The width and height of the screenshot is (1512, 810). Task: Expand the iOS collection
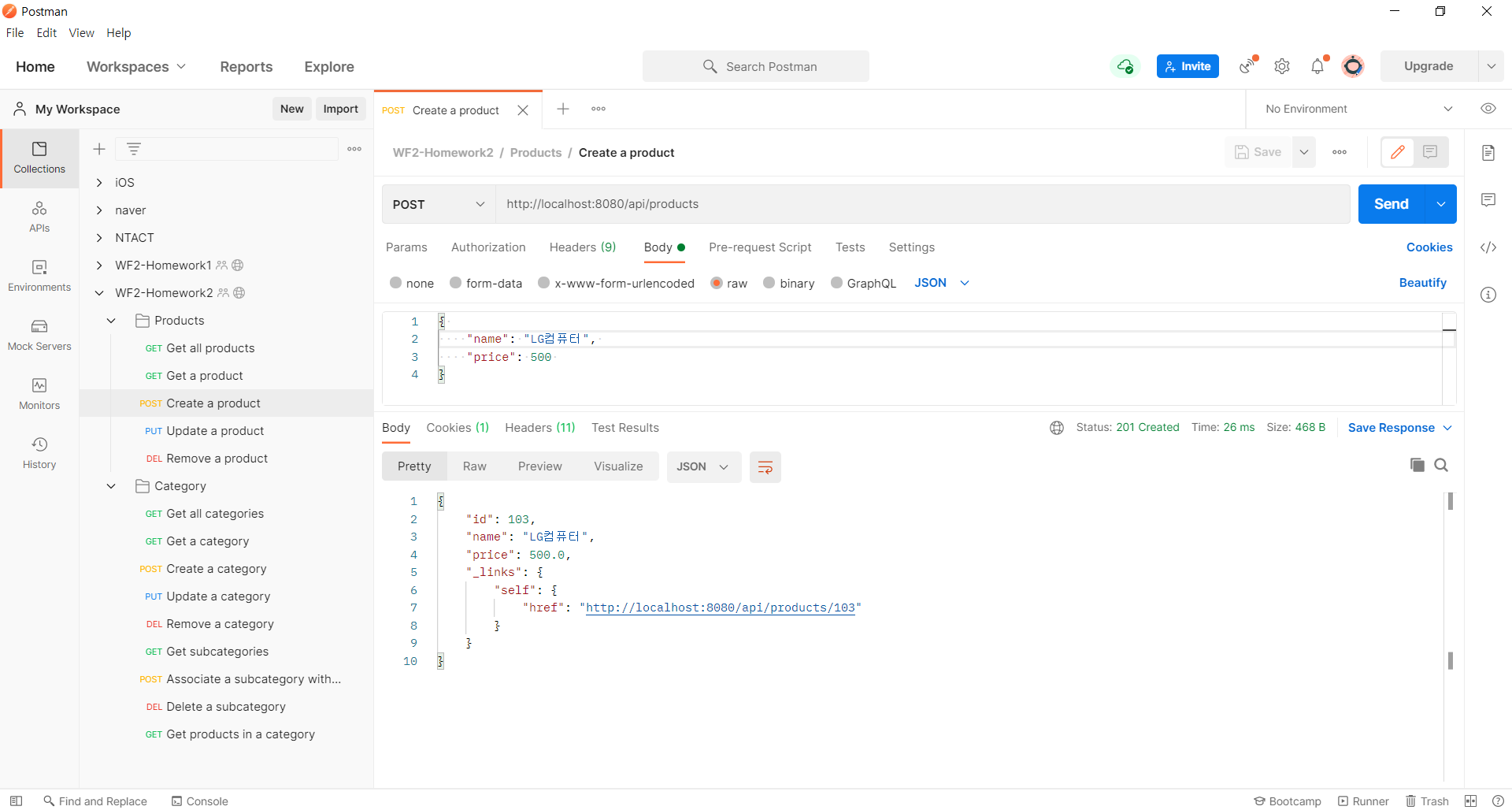click(x=99, y=183)
